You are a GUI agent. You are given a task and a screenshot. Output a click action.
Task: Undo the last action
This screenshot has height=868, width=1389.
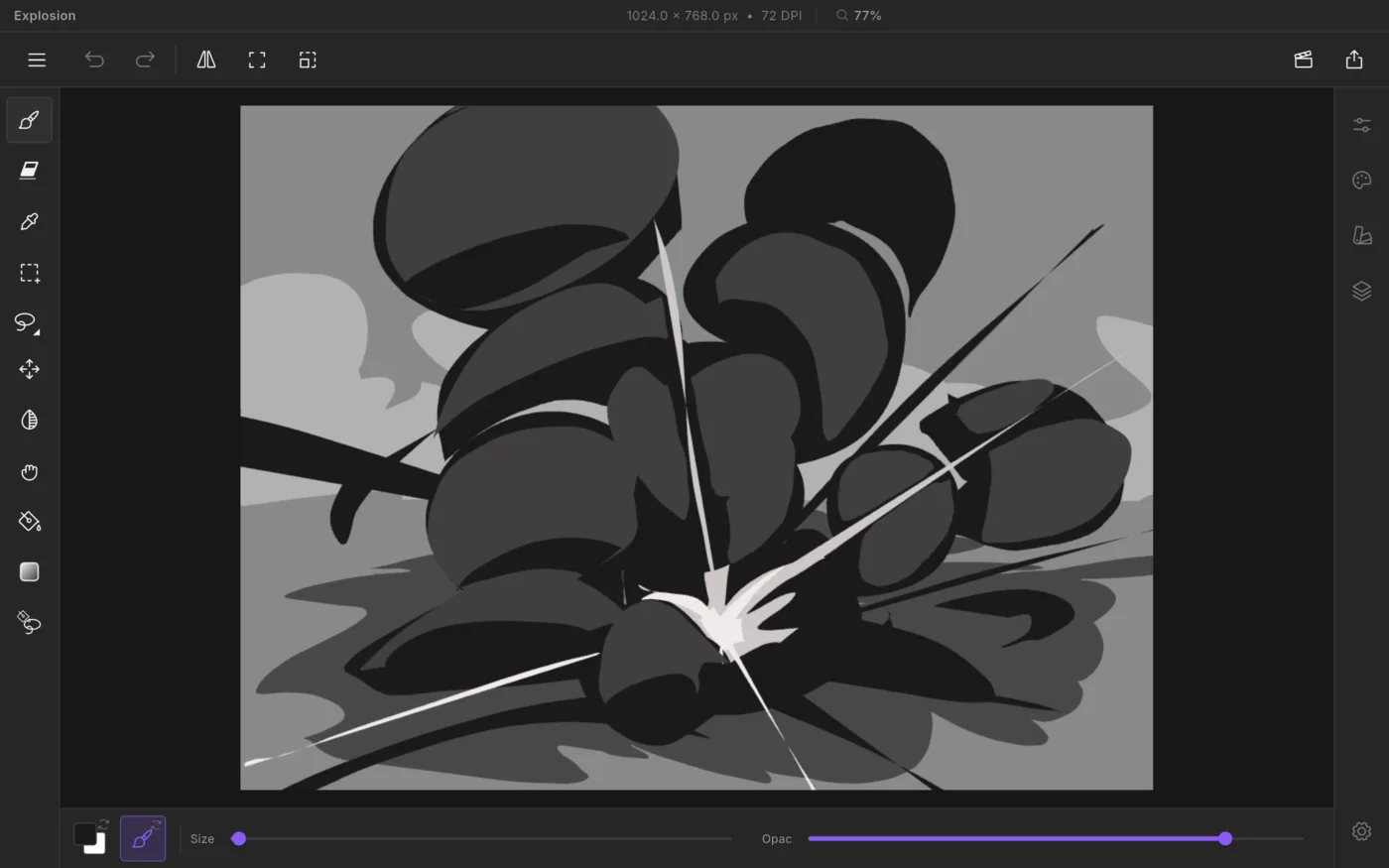94,61
